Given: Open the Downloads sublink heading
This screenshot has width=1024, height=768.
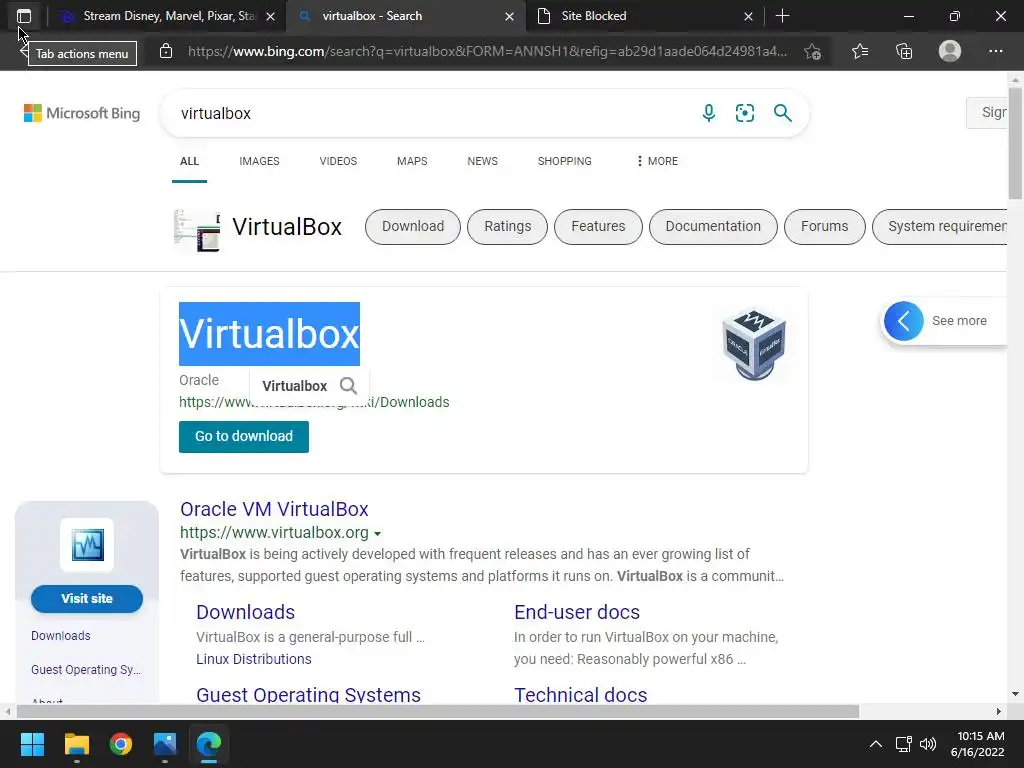Looking at the screenshot, I should (246, 612).
